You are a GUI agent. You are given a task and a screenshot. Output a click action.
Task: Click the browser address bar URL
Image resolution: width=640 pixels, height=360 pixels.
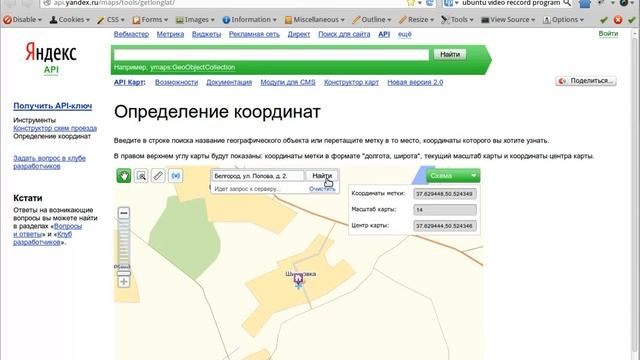pos(114,3)
